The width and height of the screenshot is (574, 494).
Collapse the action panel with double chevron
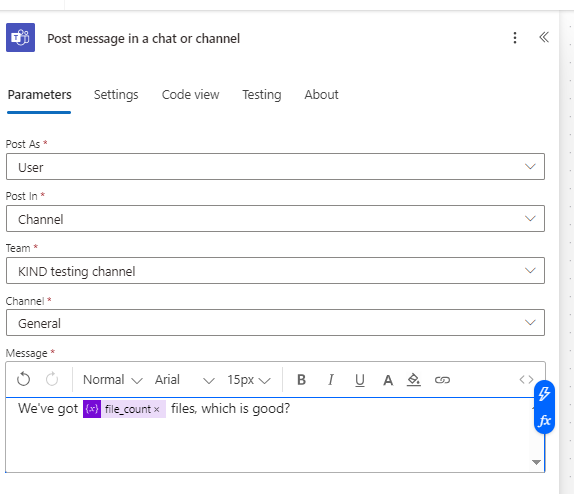(544, 37)
